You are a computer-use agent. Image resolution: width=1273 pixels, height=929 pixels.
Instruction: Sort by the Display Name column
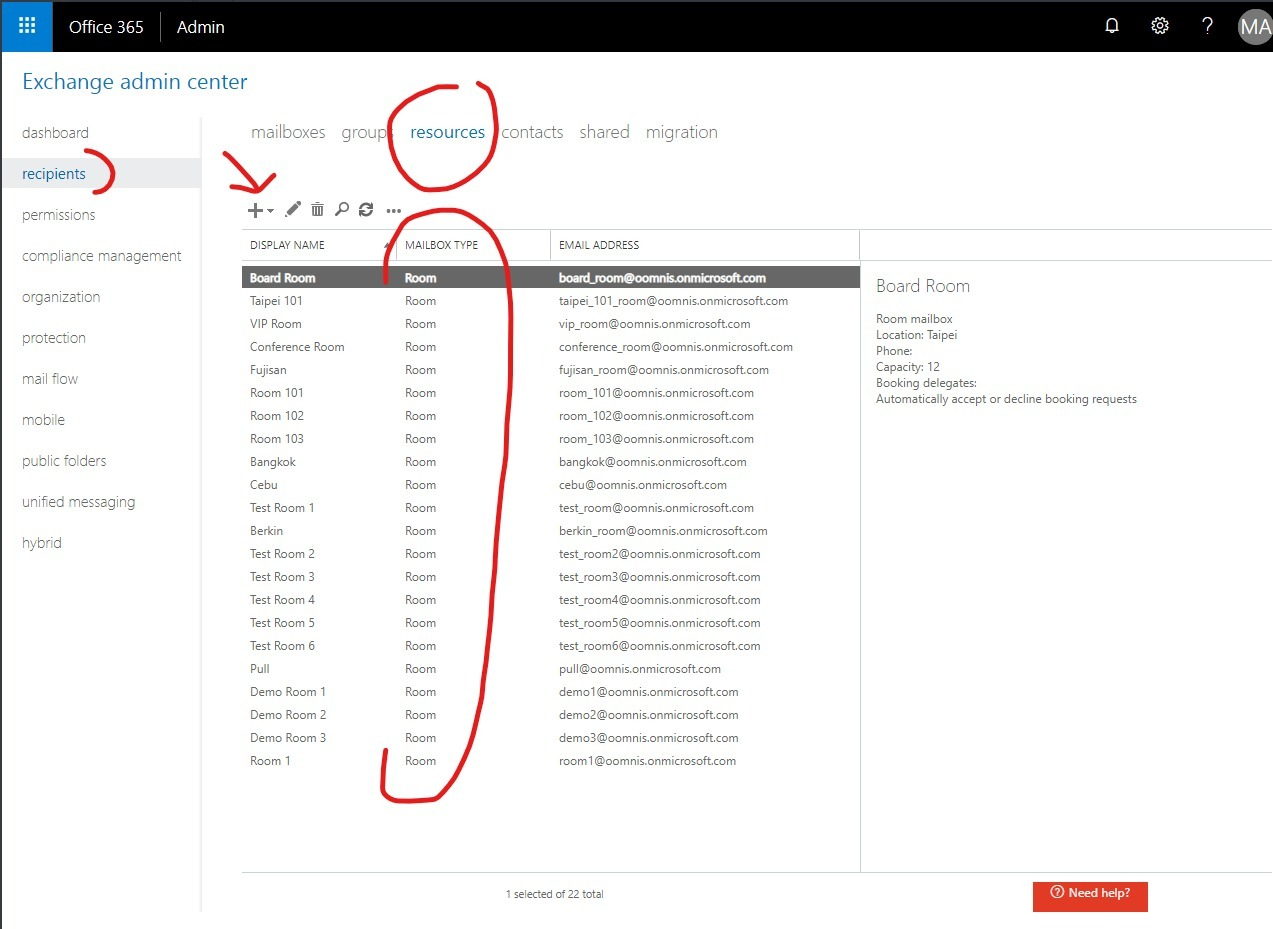(319, 245)
